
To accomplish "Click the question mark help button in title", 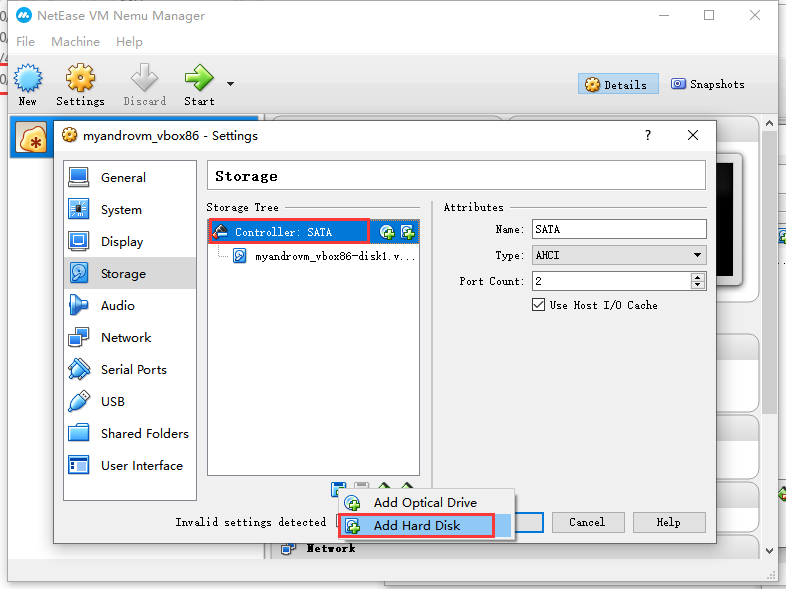I will 648,135.
